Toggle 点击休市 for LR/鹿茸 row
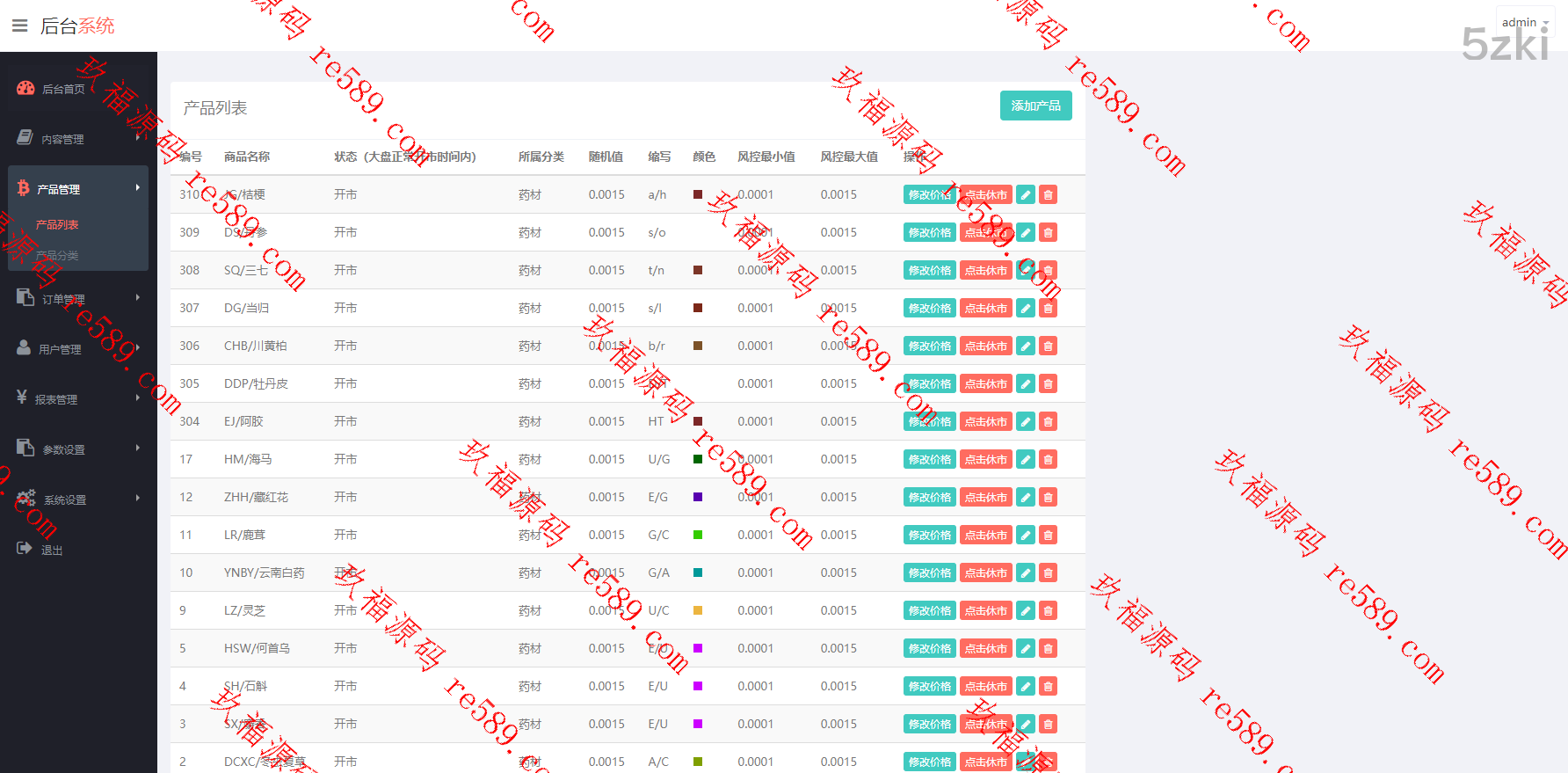This screenshot has width=1568, height=773. tap(985, 535)
